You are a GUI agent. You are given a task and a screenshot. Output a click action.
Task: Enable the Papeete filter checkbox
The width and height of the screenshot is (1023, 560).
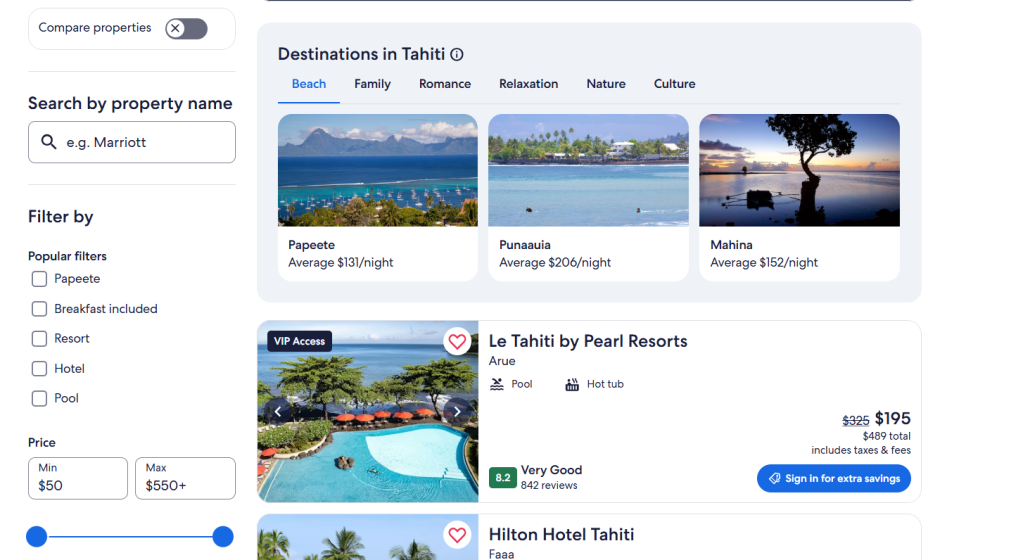pos(40,279)
